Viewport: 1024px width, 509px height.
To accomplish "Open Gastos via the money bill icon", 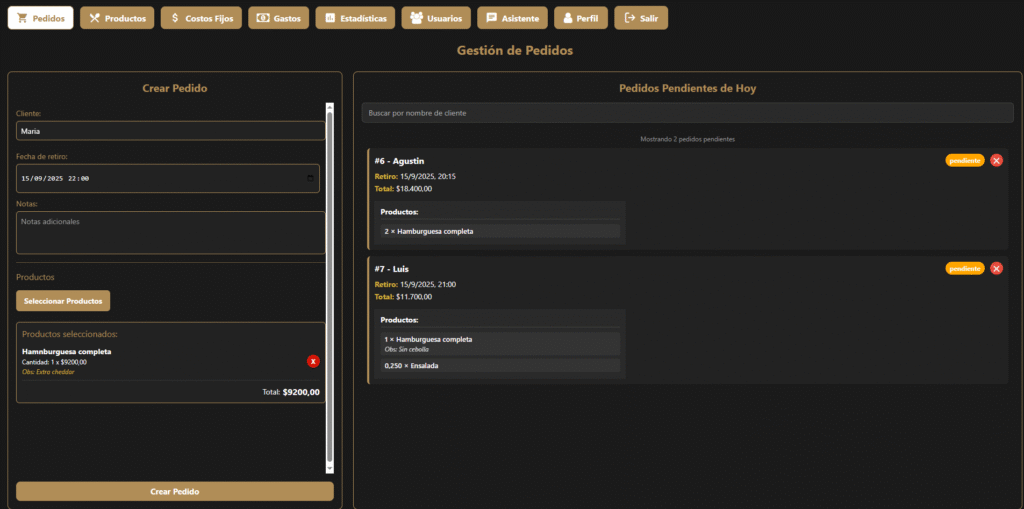I will [263, 18].
